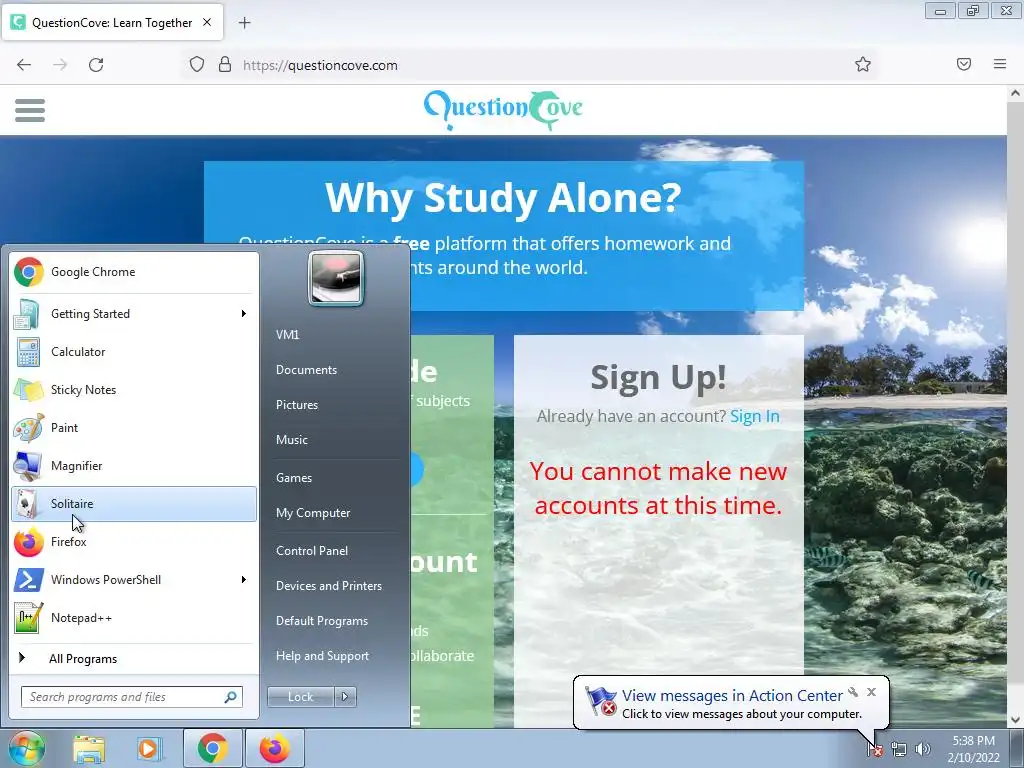
Task: Open Control Panel from the Start menu
Action: coord(312,551)
